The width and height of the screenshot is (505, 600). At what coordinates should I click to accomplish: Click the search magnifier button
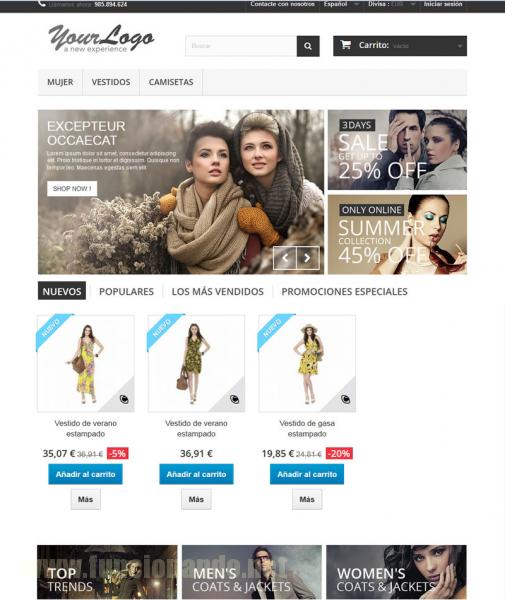click(308, 46)
